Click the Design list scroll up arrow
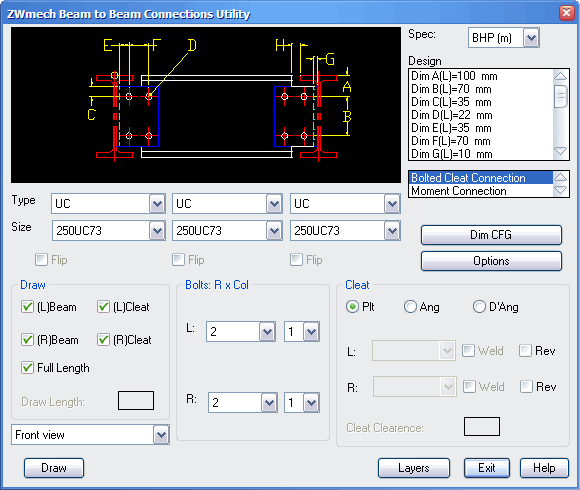Viewport: 580px width, 490px height. [561, 76]
